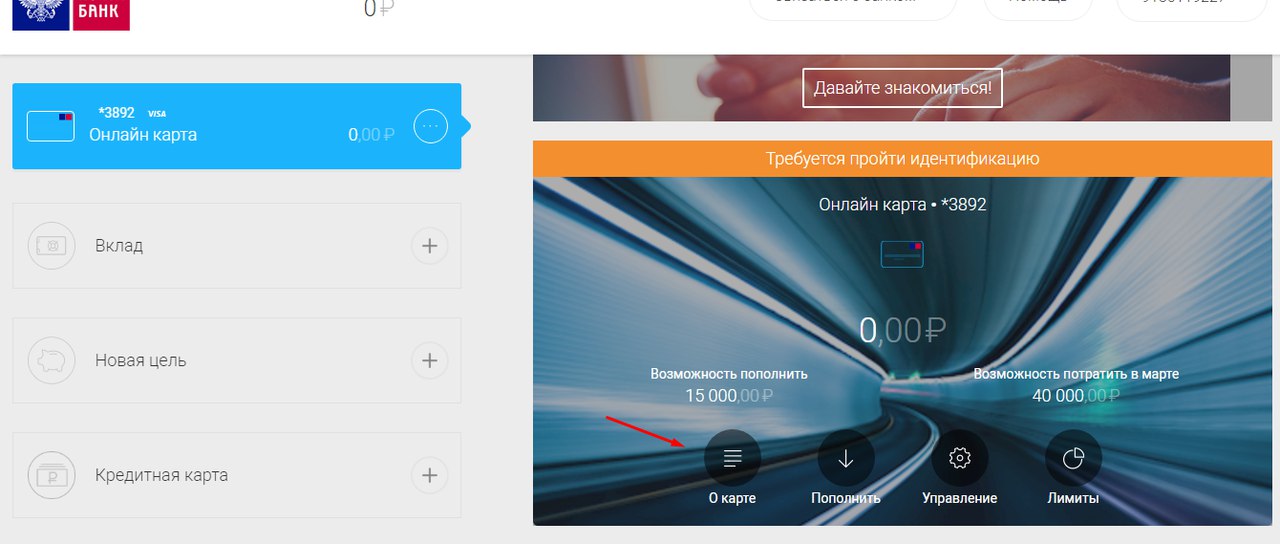This screenshot has height=544, width=1280.
Task: Click the piggy bank icon for Новая цель
Action: tap(51, 360)
